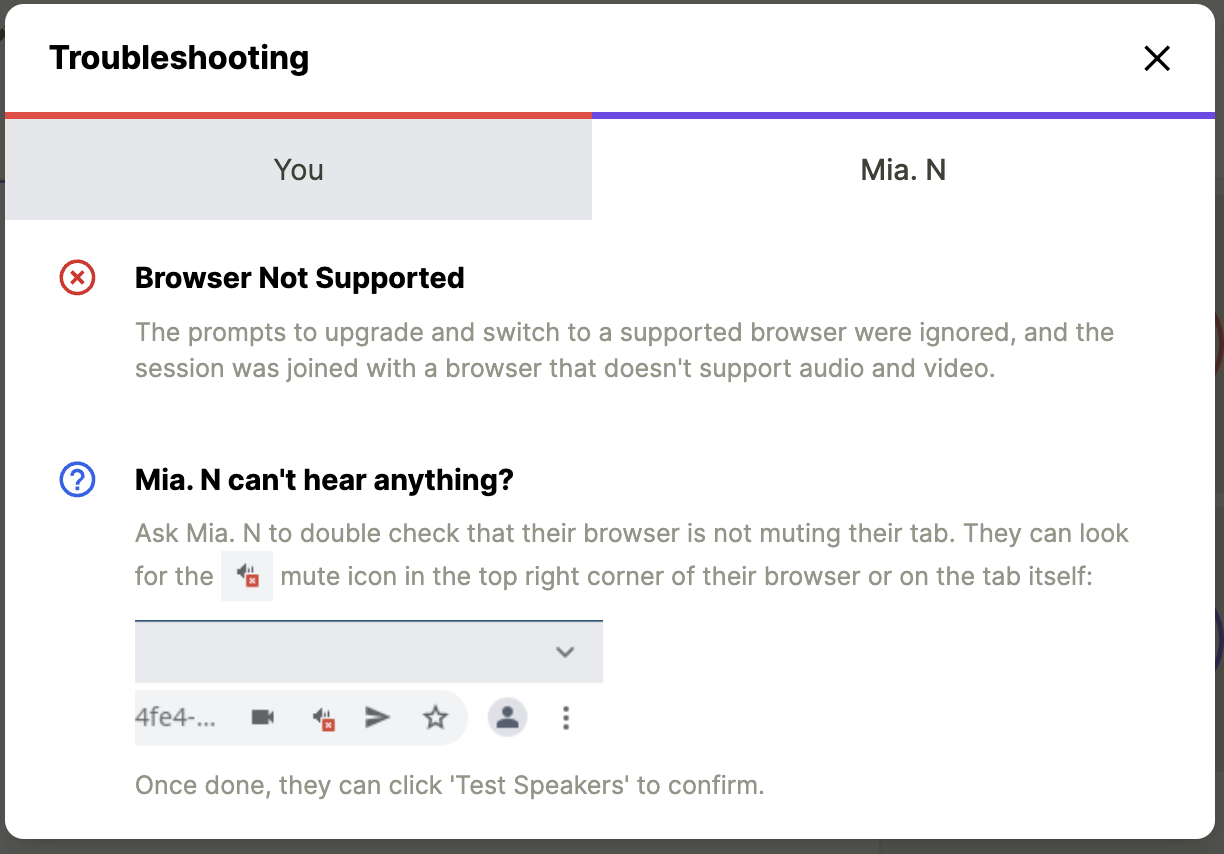Click the muted speaker icon in the address bar
The image size is (1224, 854).
(323, 718)
